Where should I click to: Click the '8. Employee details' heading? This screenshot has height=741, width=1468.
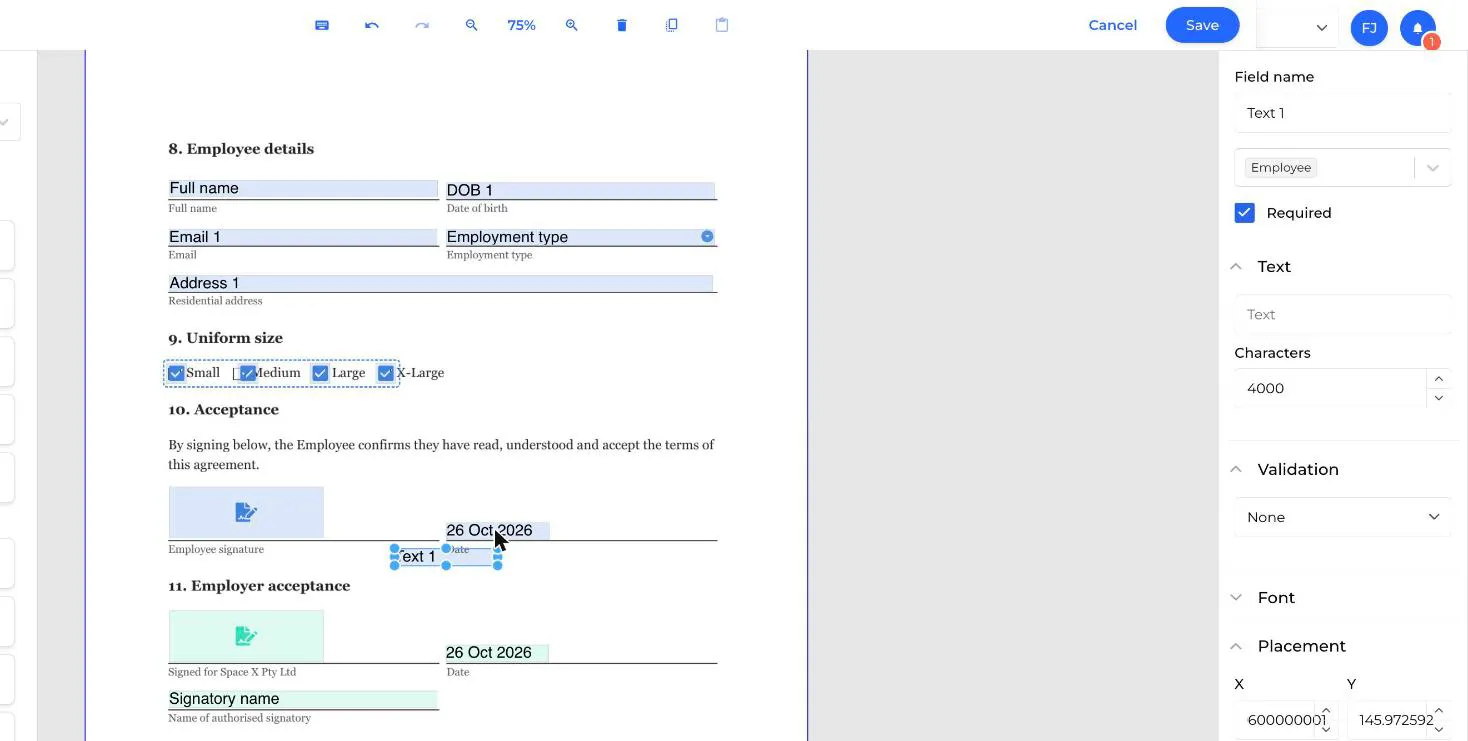(241, 149)
